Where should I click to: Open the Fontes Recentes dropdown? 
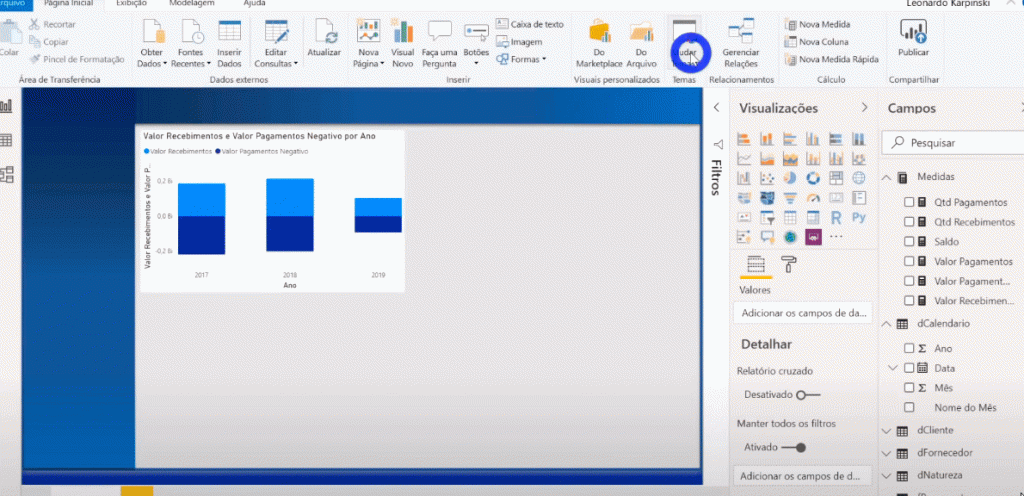191,44
